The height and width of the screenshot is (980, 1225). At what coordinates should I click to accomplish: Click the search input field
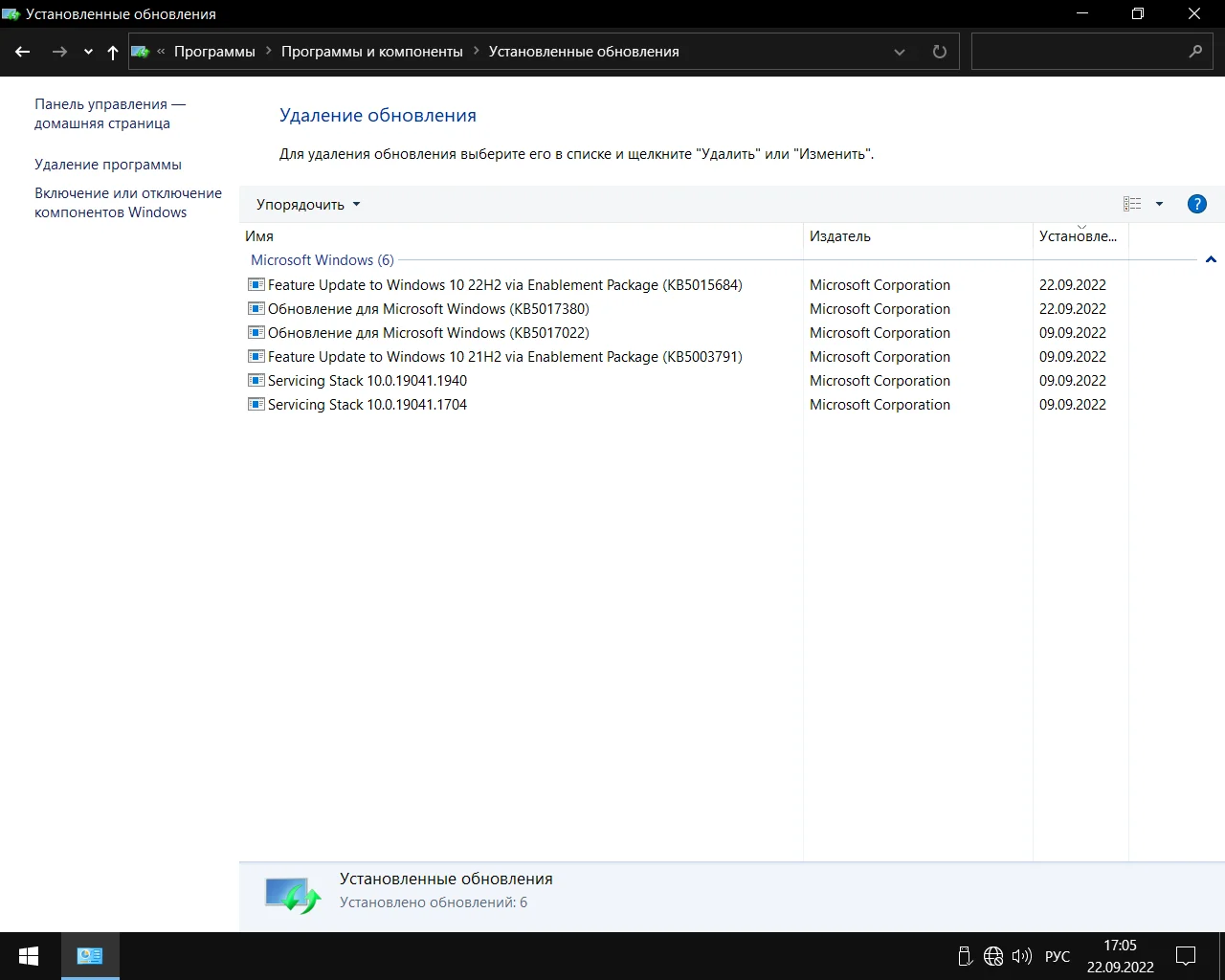[1079, 52]
